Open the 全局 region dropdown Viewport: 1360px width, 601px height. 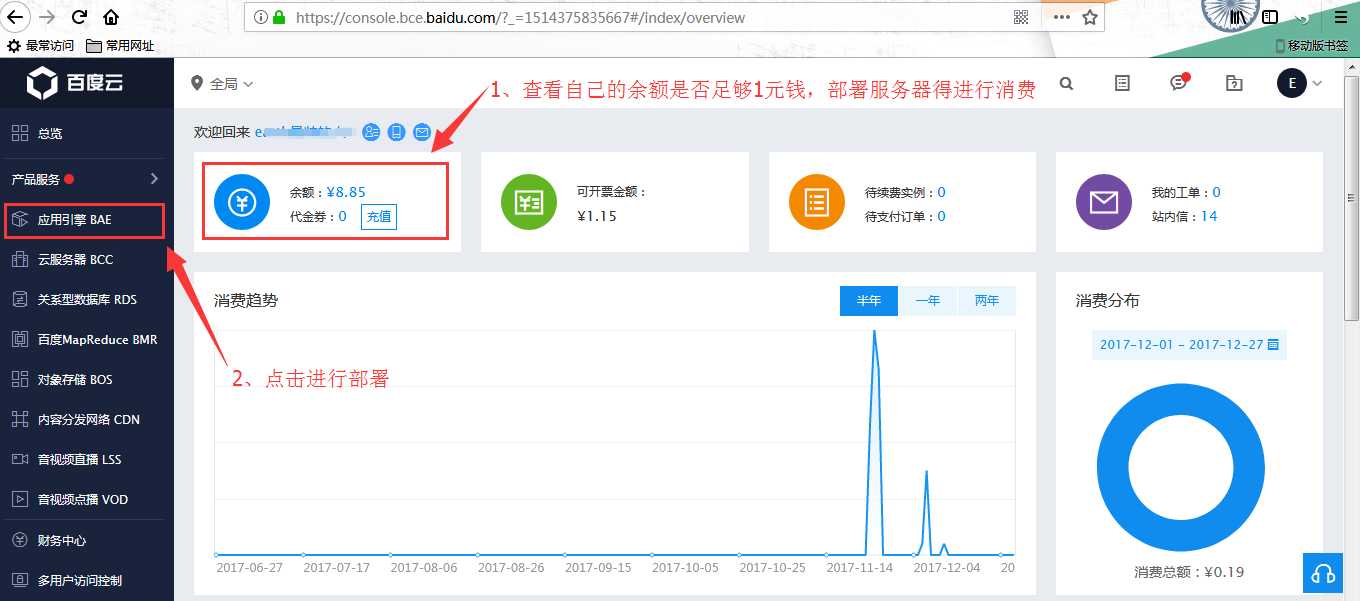[x=222, y=84]
